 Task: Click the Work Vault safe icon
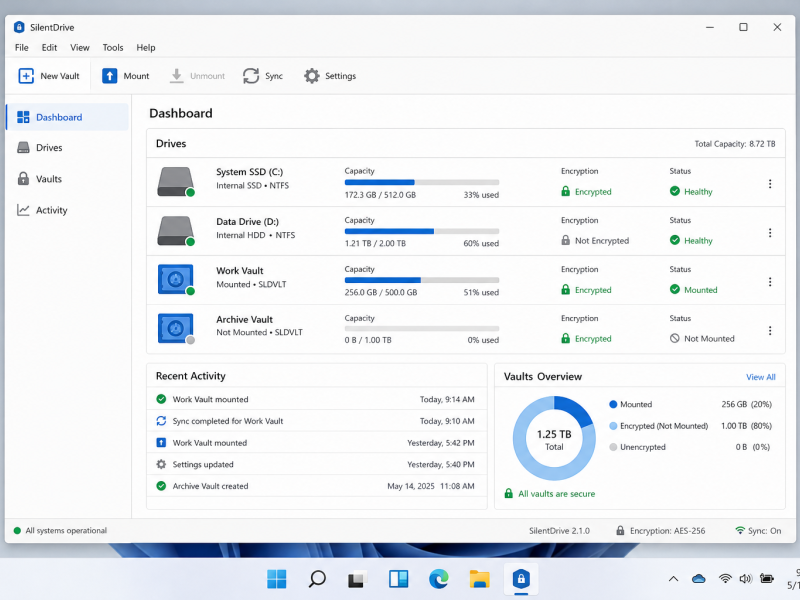pyautogui.click(x=176, y=280)
